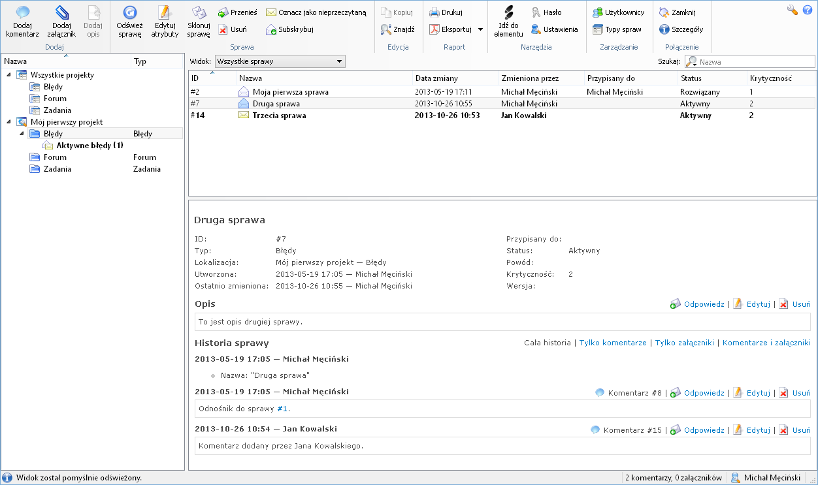Open Edytuj atrybuty editor
The height and width of the screenshot is (485, 818).
pos(164,21)
